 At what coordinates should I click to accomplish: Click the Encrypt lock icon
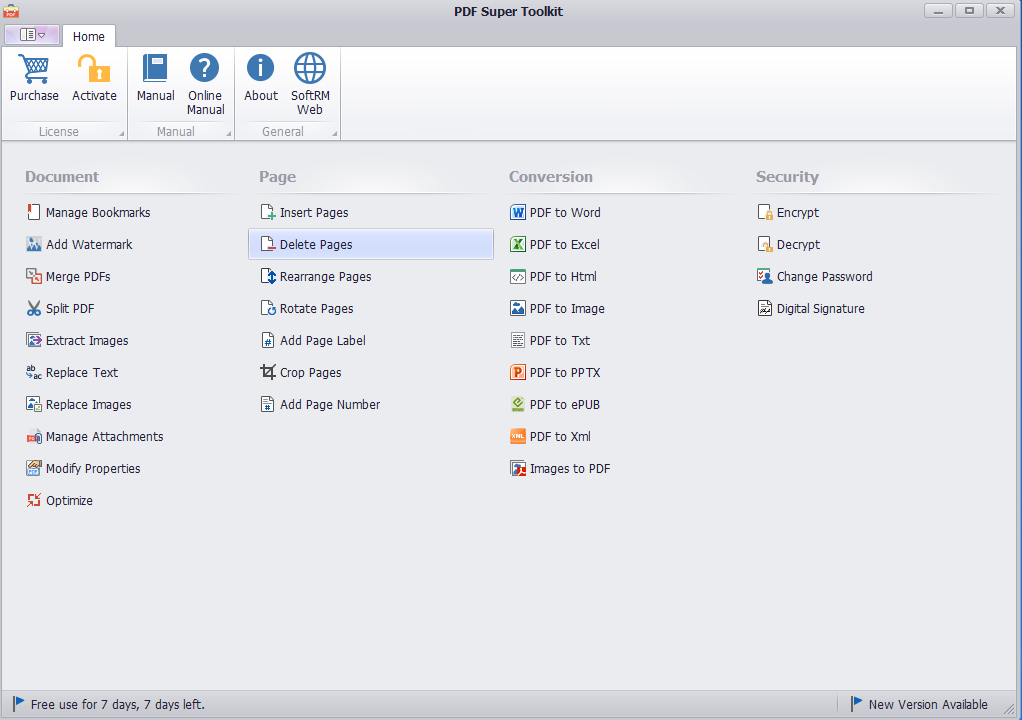pos(765,212)
